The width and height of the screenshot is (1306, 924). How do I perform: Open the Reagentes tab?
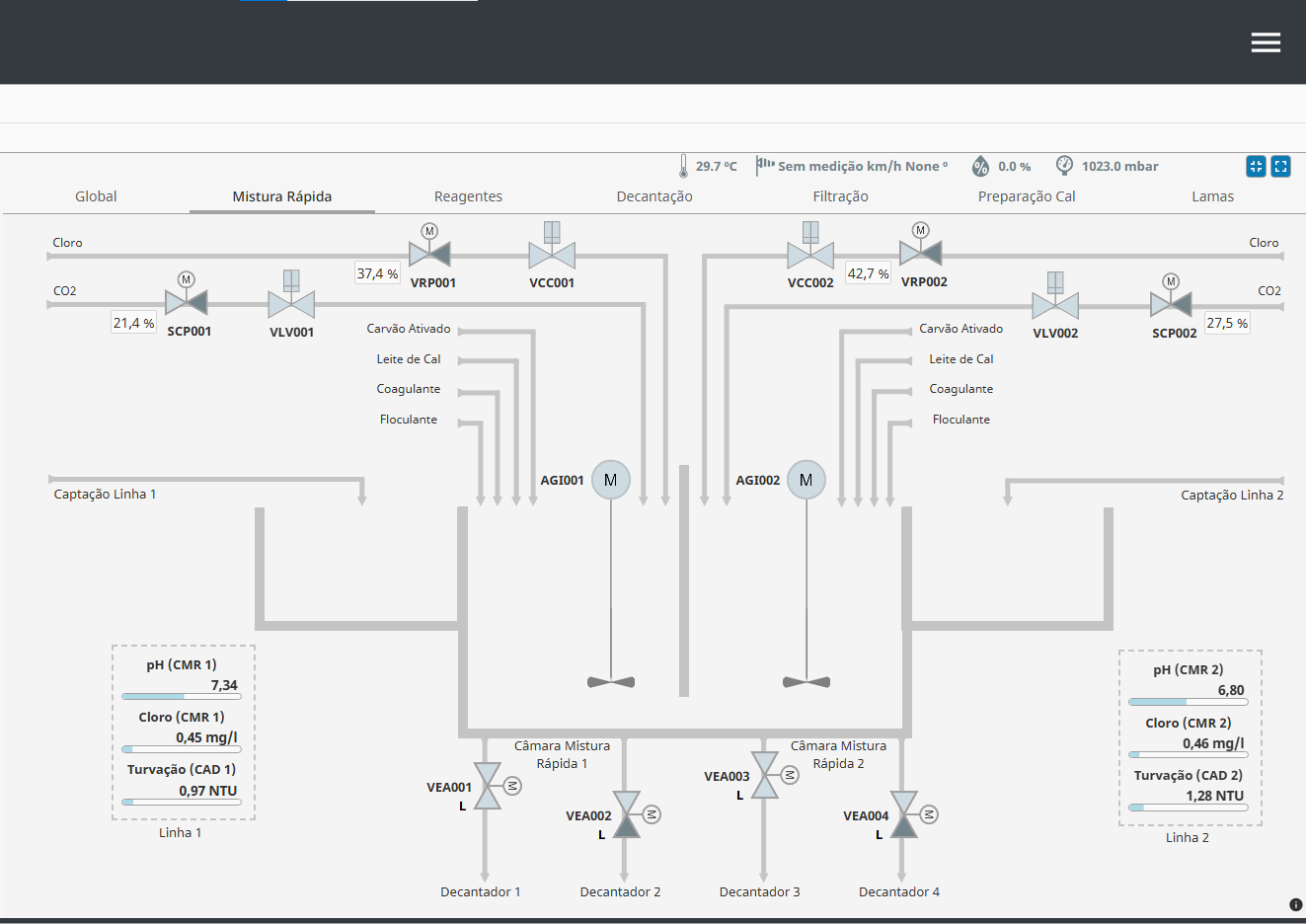click(x=468, y=196)
